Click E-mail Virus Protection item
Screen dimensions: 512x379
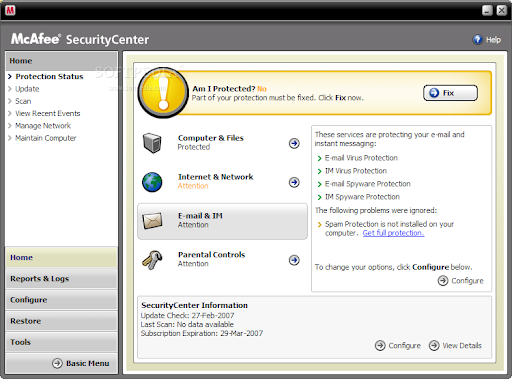click(x=361, y=158)
